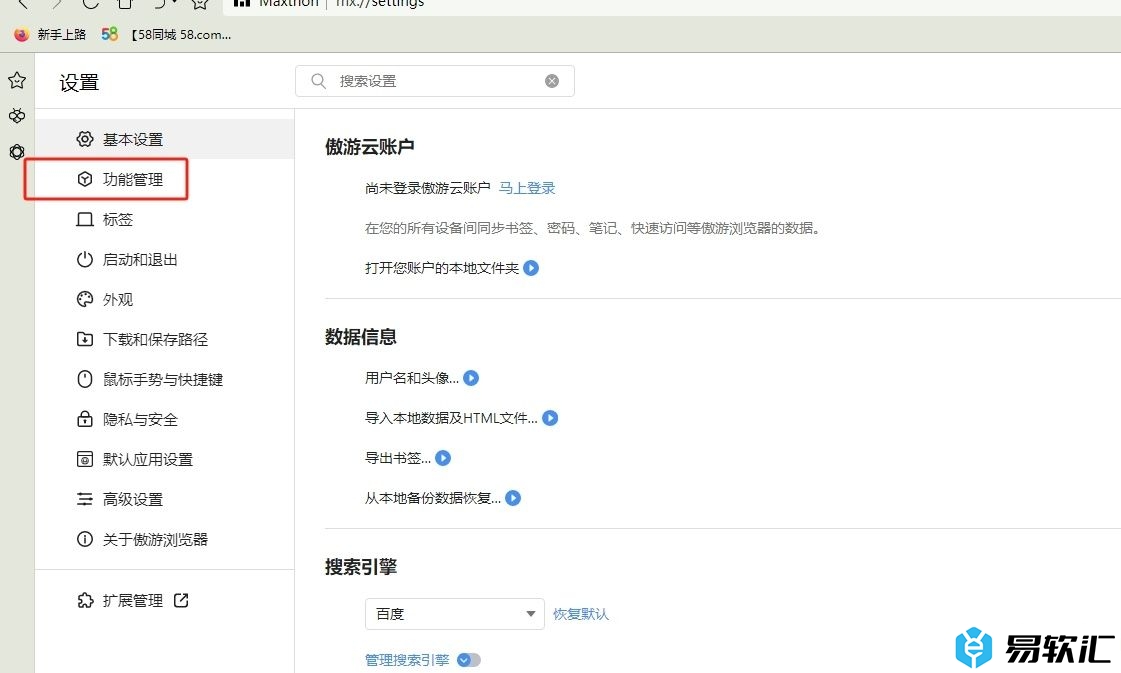Expand the chevron beside 管理搜索引擎
Viewport: 1121px width, 673px height.
click(x=469, y=659)
